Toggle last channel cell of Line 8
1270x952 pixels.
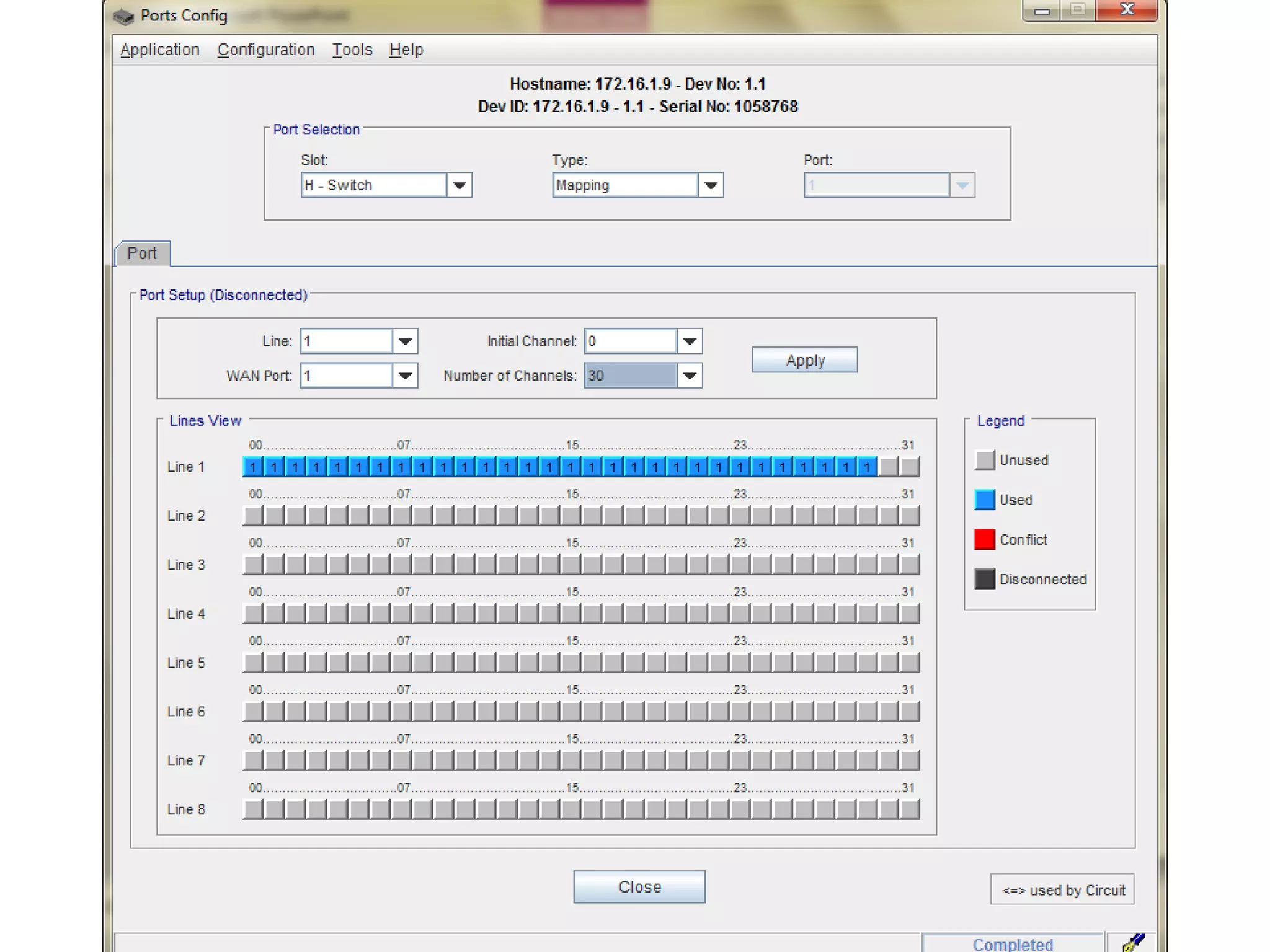[909, 809]
